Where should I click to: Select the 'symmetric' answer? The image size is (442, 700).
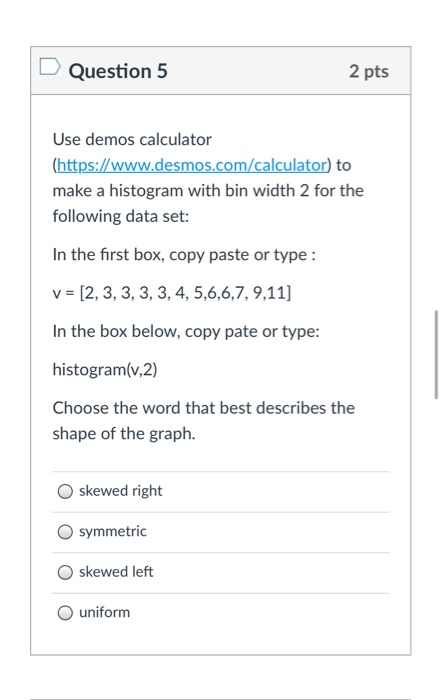click(x=65, y=532)
